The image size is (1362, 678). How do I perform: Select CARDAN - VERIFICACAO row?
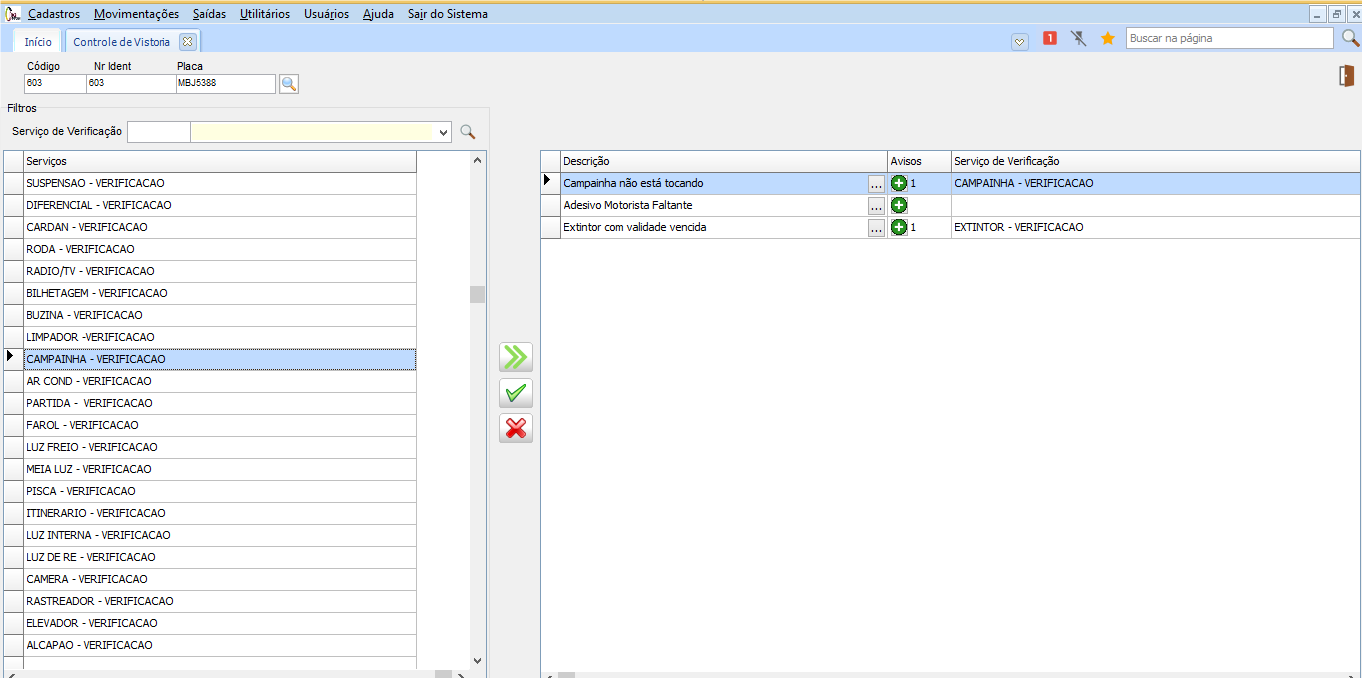click(219, 227)
